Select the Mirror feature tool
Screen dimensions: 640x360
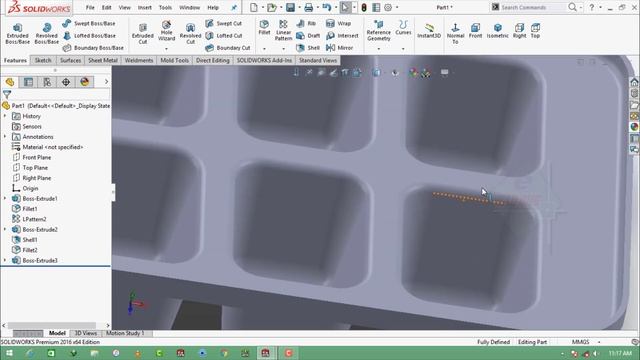coord(340,48)
